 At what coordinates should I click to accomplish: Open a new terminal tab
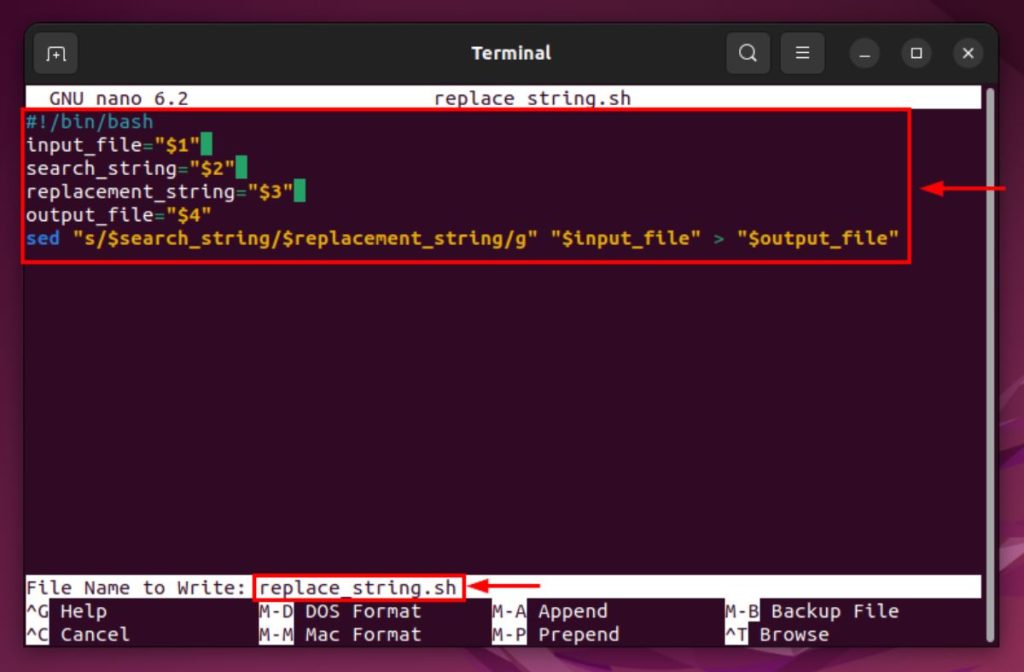click(55, 53)
